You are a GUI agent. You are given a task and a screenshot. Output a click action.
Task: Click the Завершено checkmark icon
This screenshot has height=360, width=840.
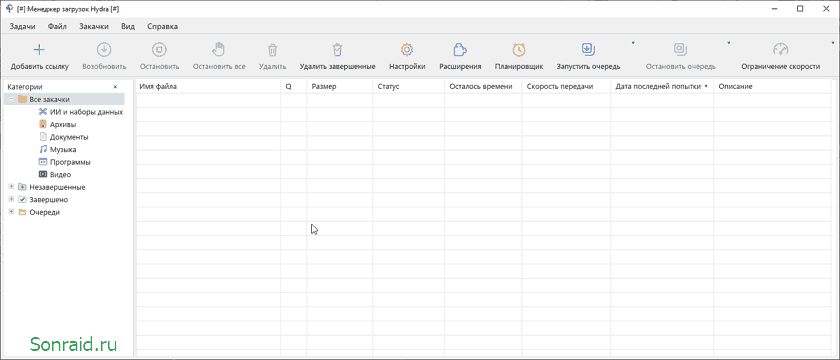click(x=22, y=199)
